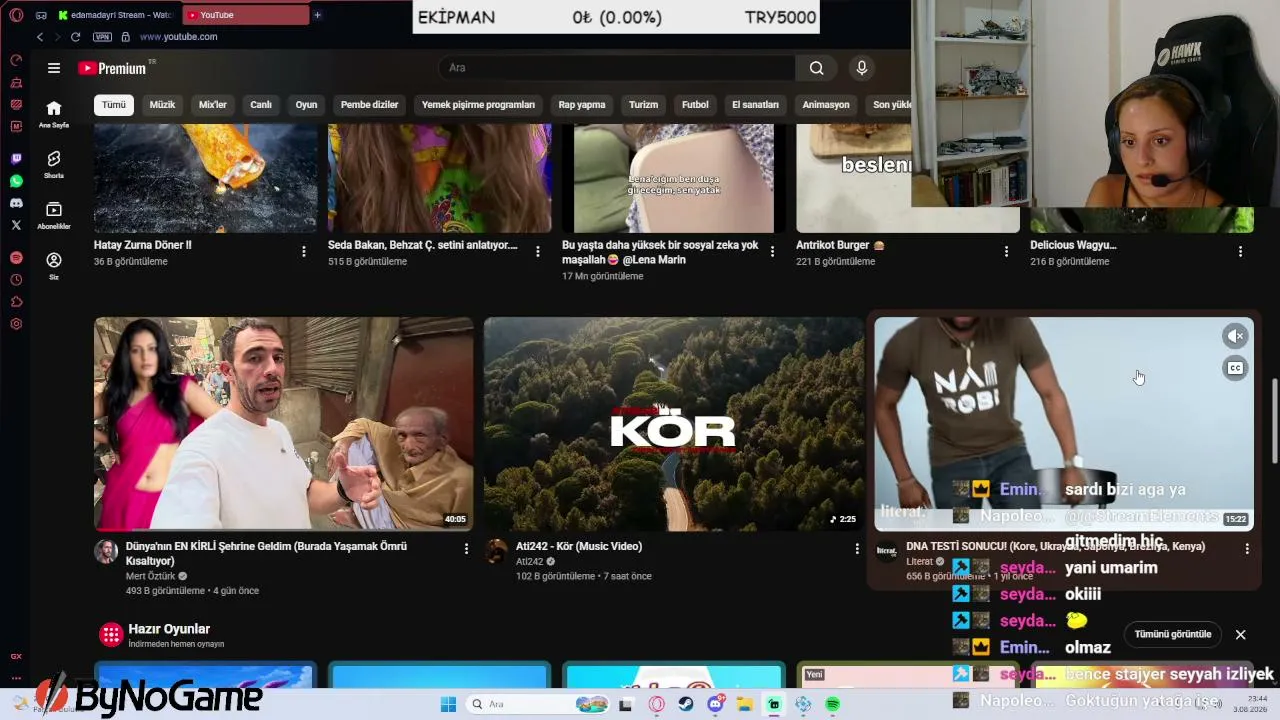Toggle captions on the preview video

[1235, 368]
